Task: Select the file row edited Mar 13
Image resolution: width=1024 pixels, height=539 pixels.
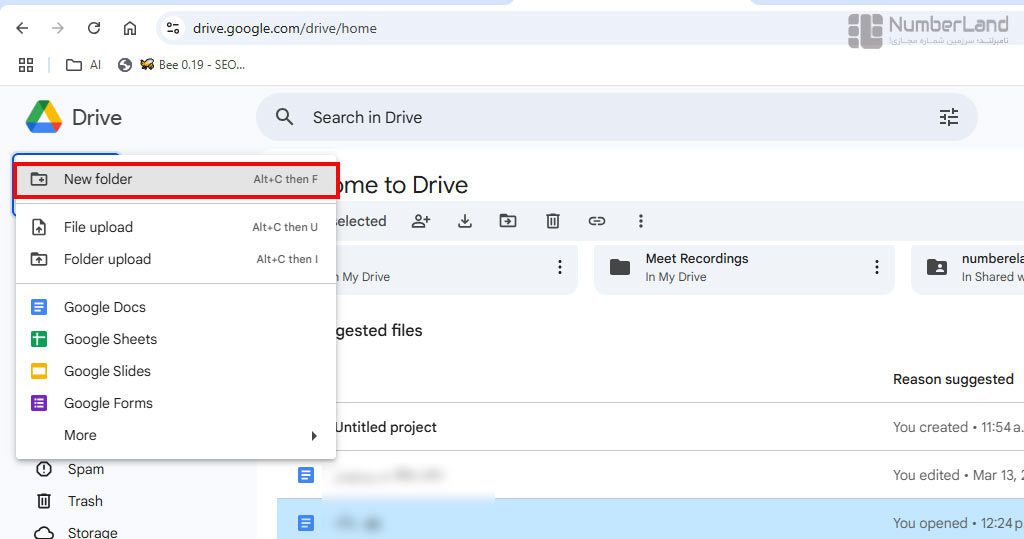Action: (650, 475)
